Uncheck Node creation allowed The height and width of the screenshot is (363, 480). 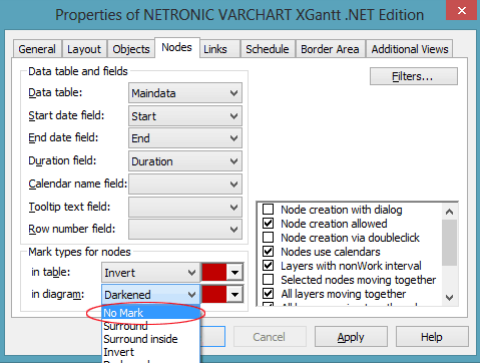[x=268, y=223]
